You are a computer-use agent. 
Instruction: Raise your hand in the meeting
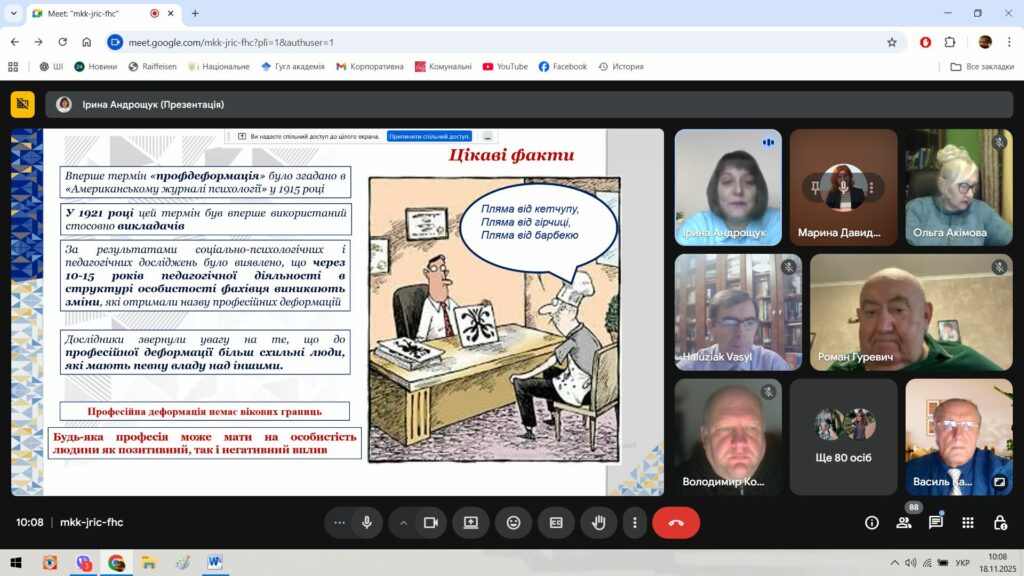[x=599, y=522]
